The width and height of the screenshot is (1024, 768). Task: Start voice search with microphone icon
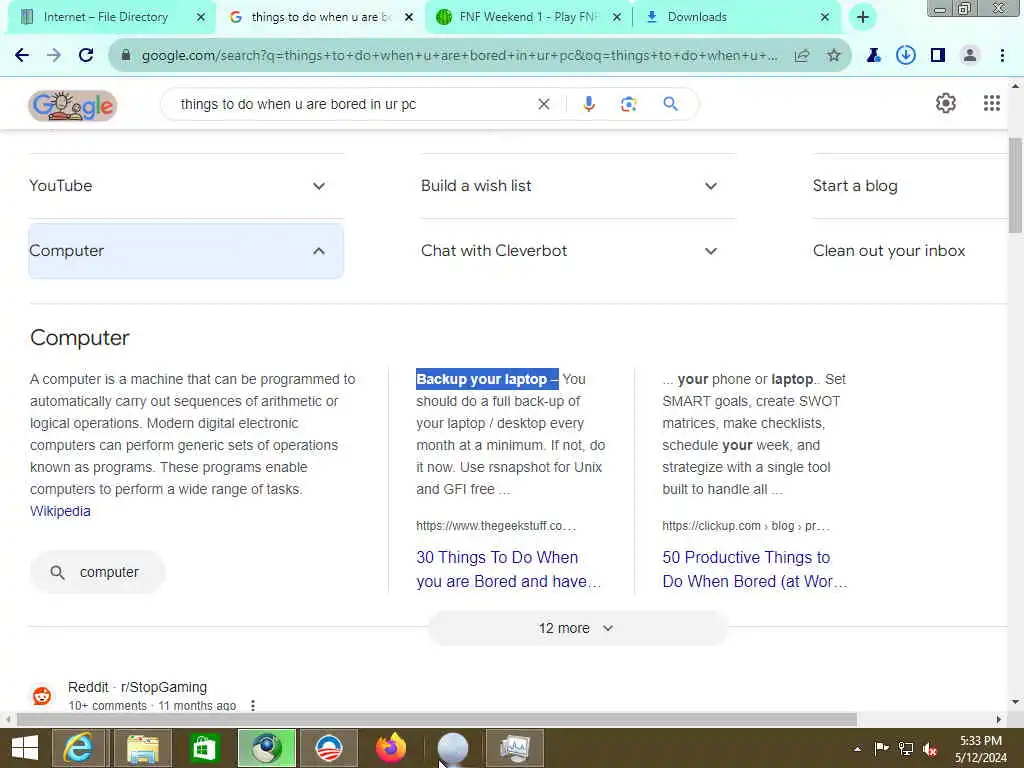[588, 104]
